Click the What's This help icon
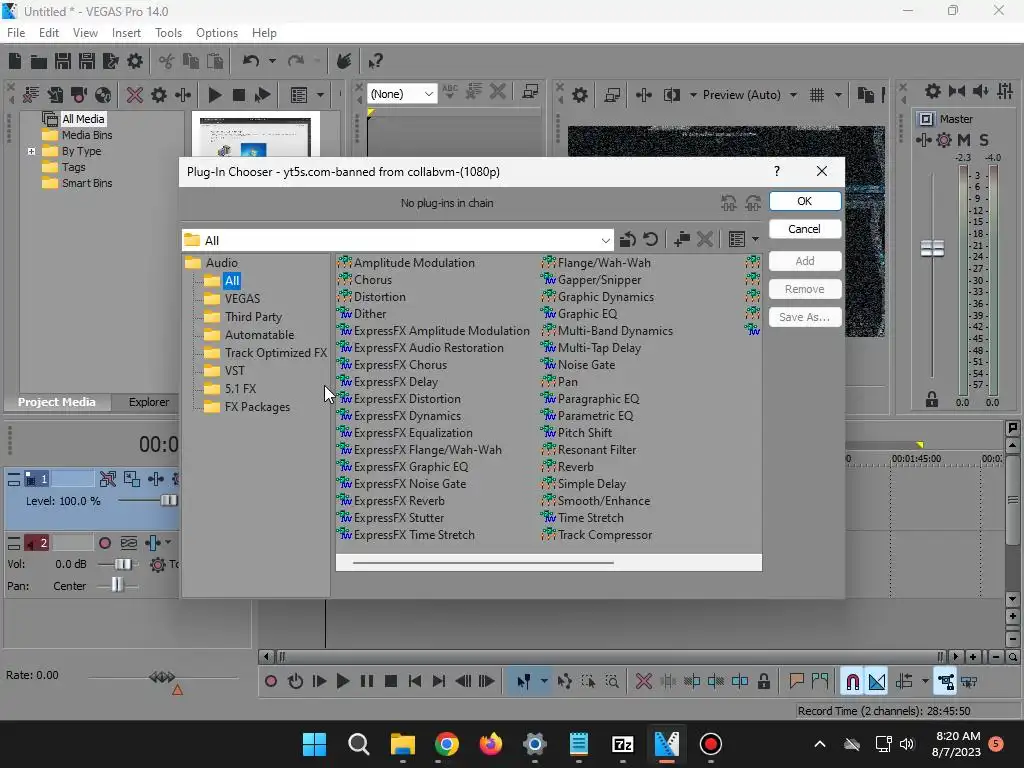Screen dimensions: 1024x768 [x=375, y=61]
